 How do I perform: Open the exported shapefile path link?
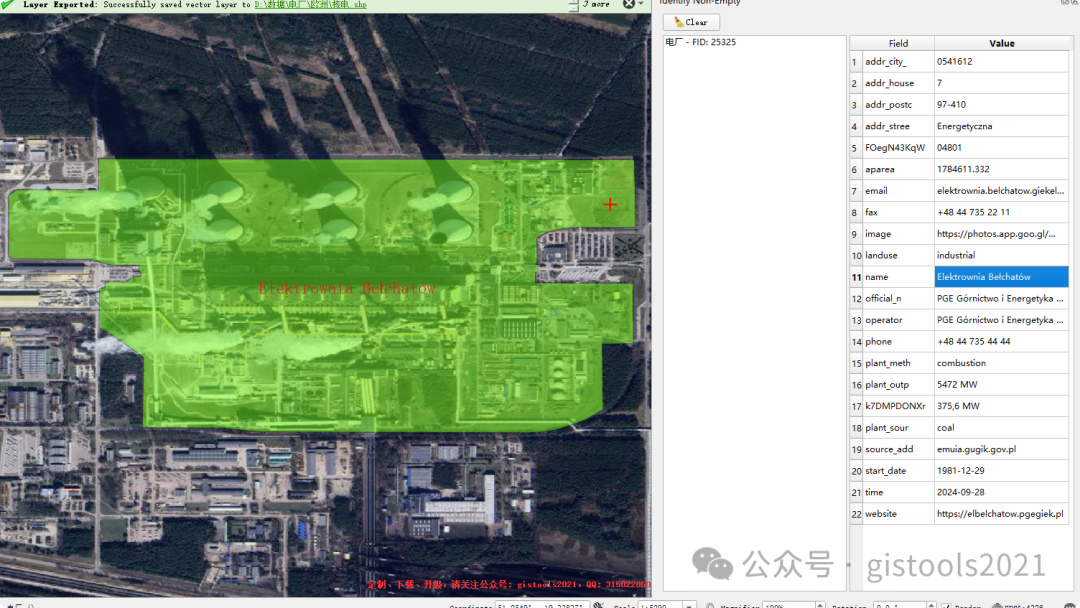310,5
